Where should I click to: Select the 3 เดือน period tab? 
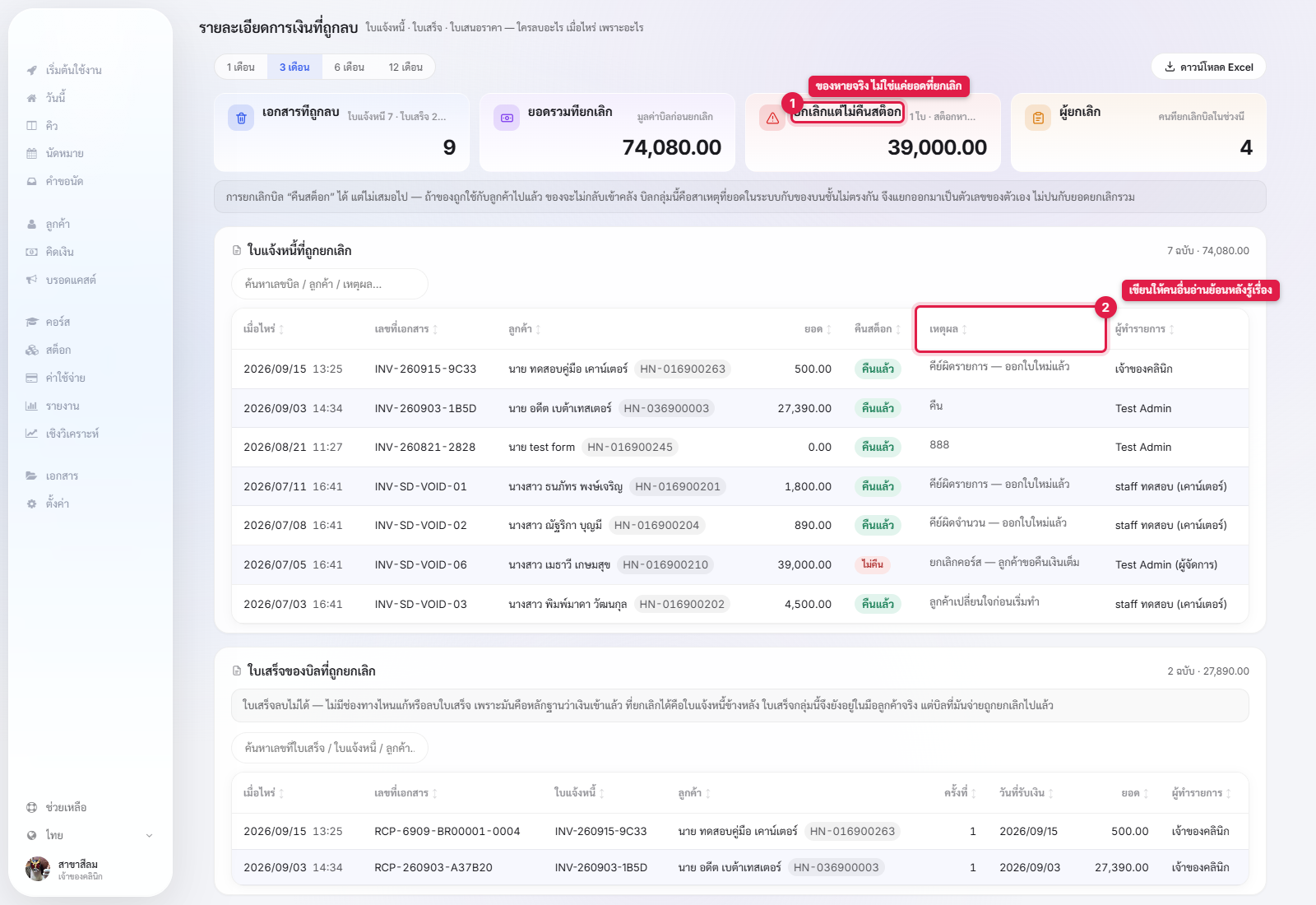click(294, 67)
